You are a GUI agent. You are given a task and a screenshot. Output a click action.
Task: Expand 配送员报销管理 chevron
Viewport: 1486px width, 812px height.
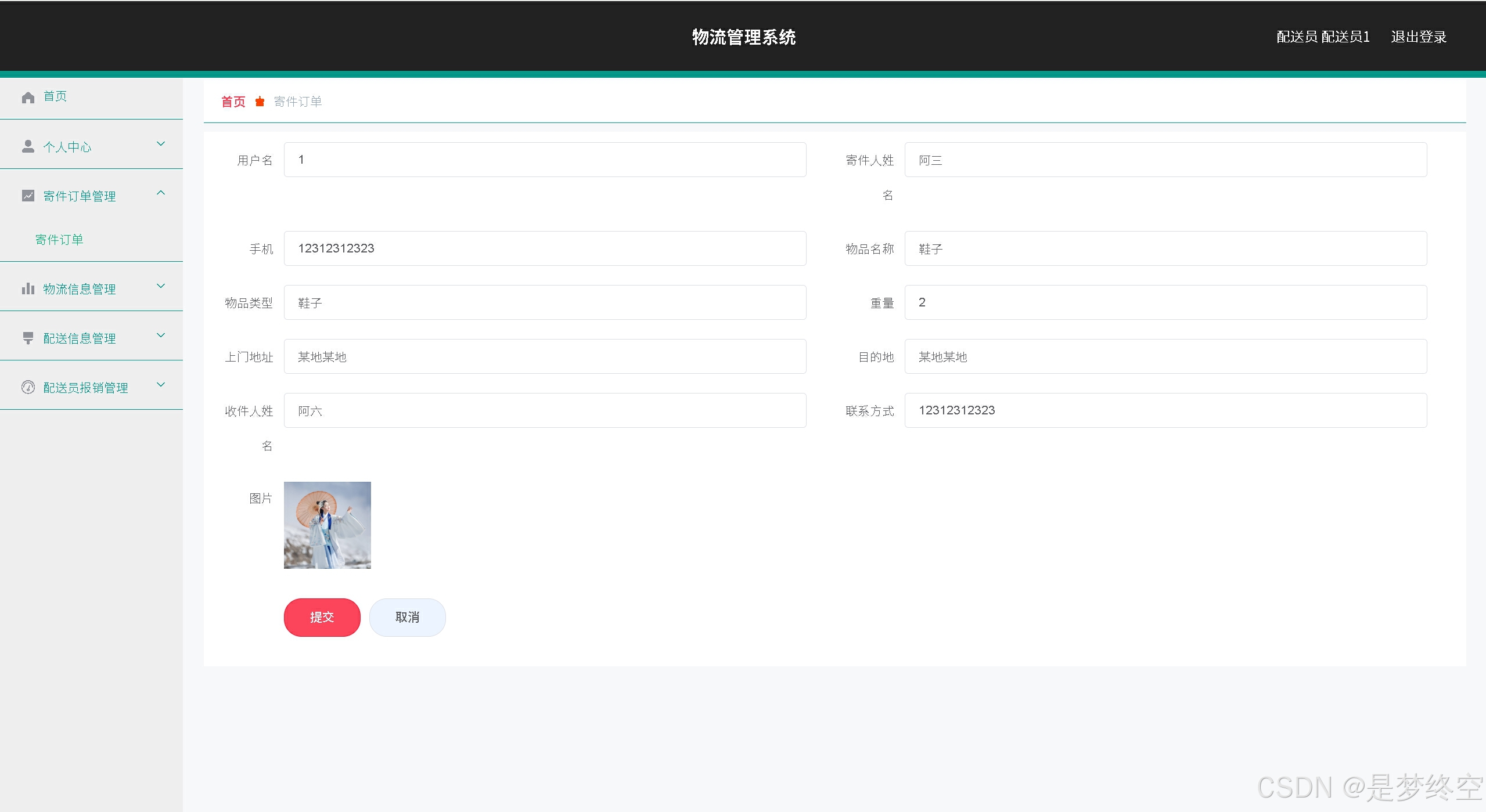coord(161,385)
